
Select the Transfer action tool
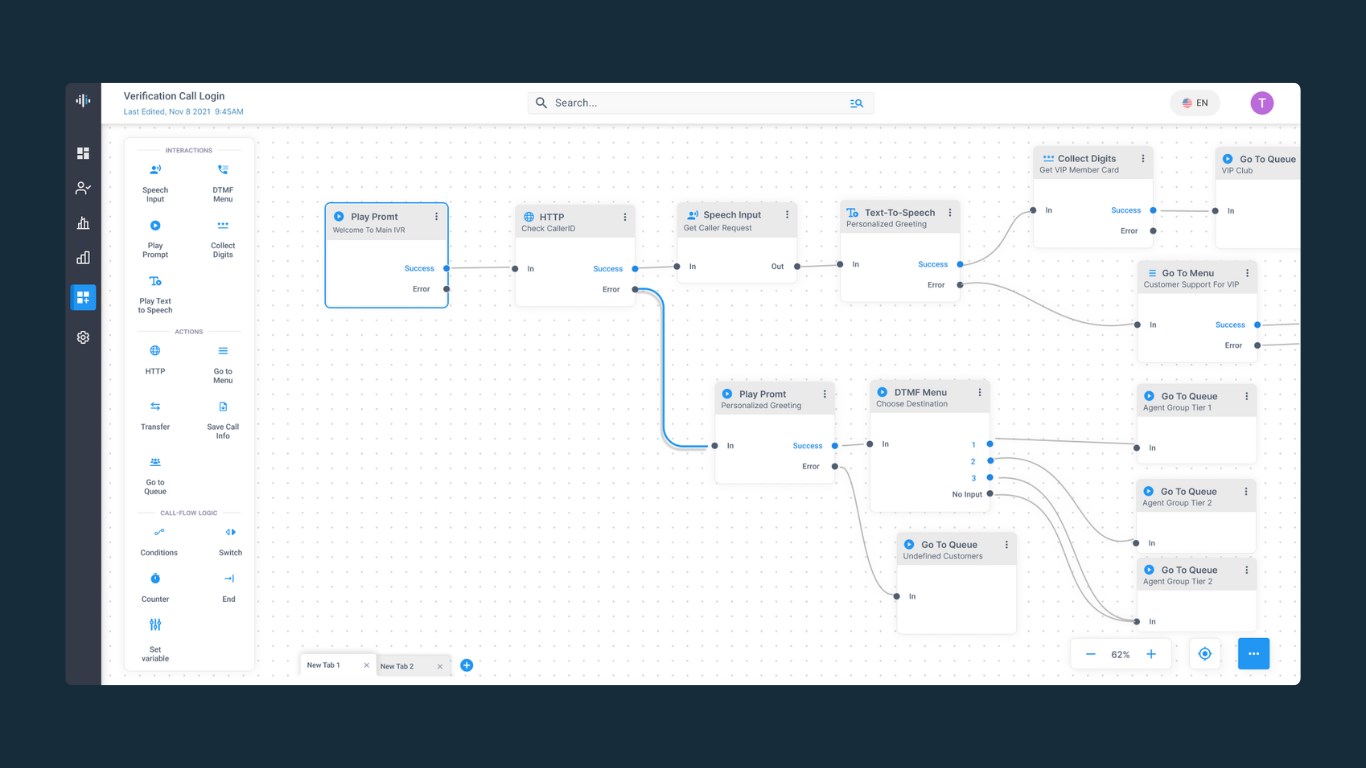(x=155, y=416)
